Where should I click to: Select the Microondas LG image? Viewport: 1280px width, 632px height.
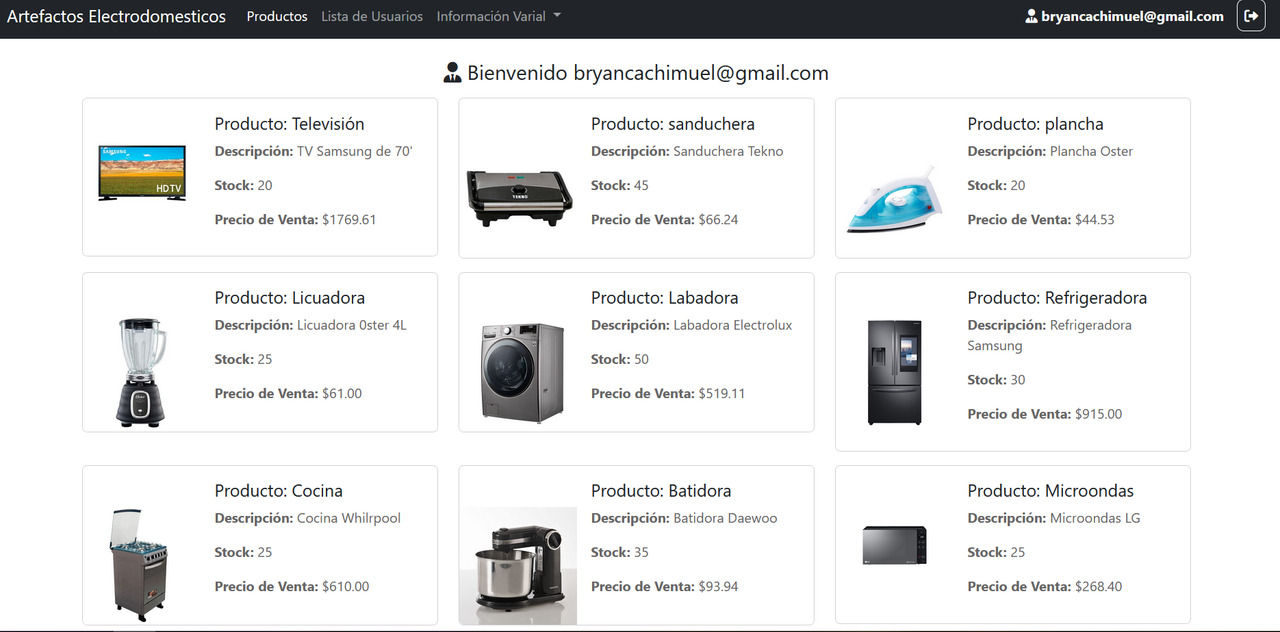[895, 545]
